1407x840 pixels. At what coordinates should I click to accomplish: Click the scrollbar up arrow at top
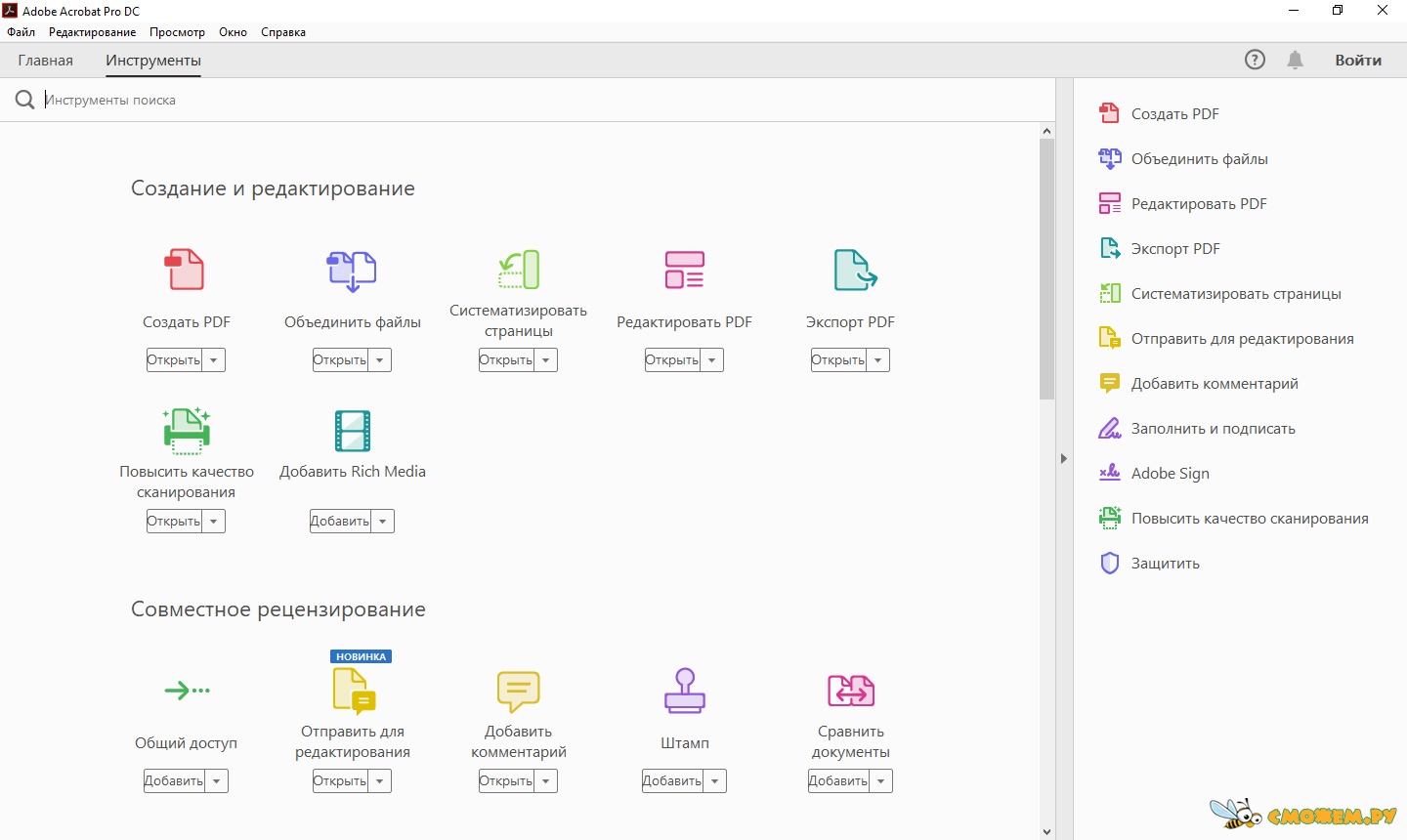(x=1046, y=131)
